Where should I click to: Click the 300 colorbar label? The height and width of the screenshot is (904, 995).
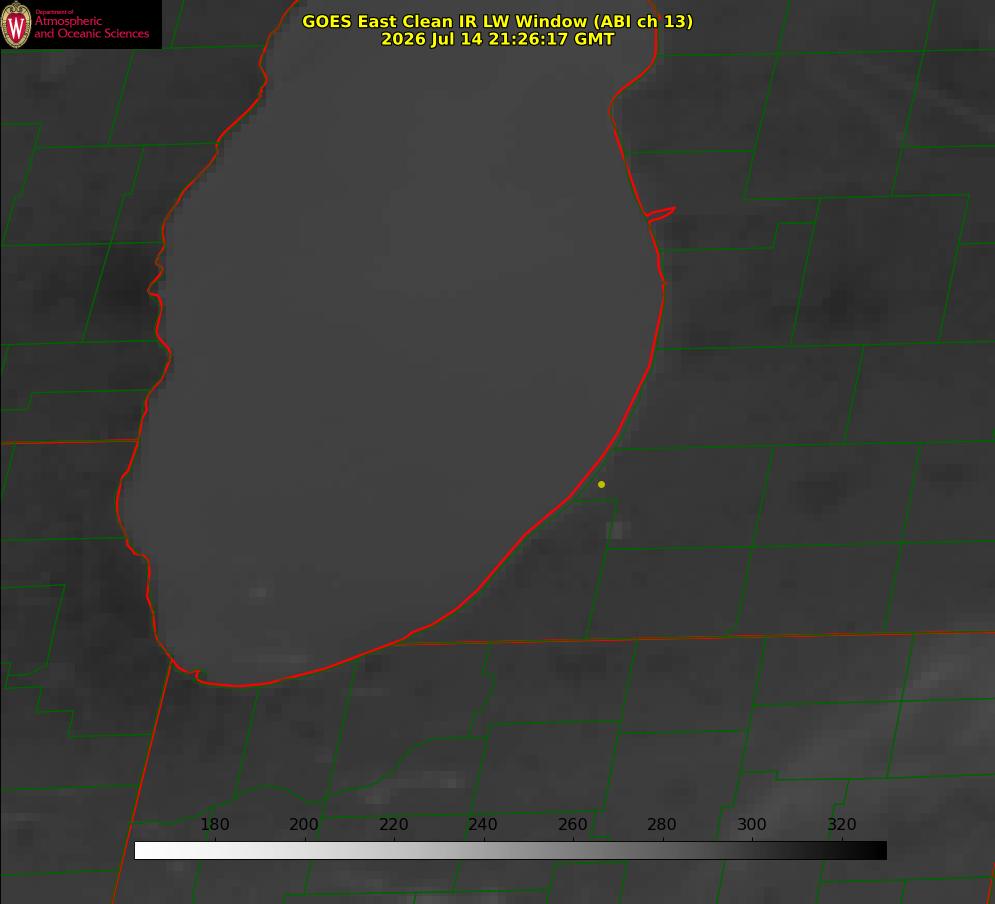(x=752, y=824)
